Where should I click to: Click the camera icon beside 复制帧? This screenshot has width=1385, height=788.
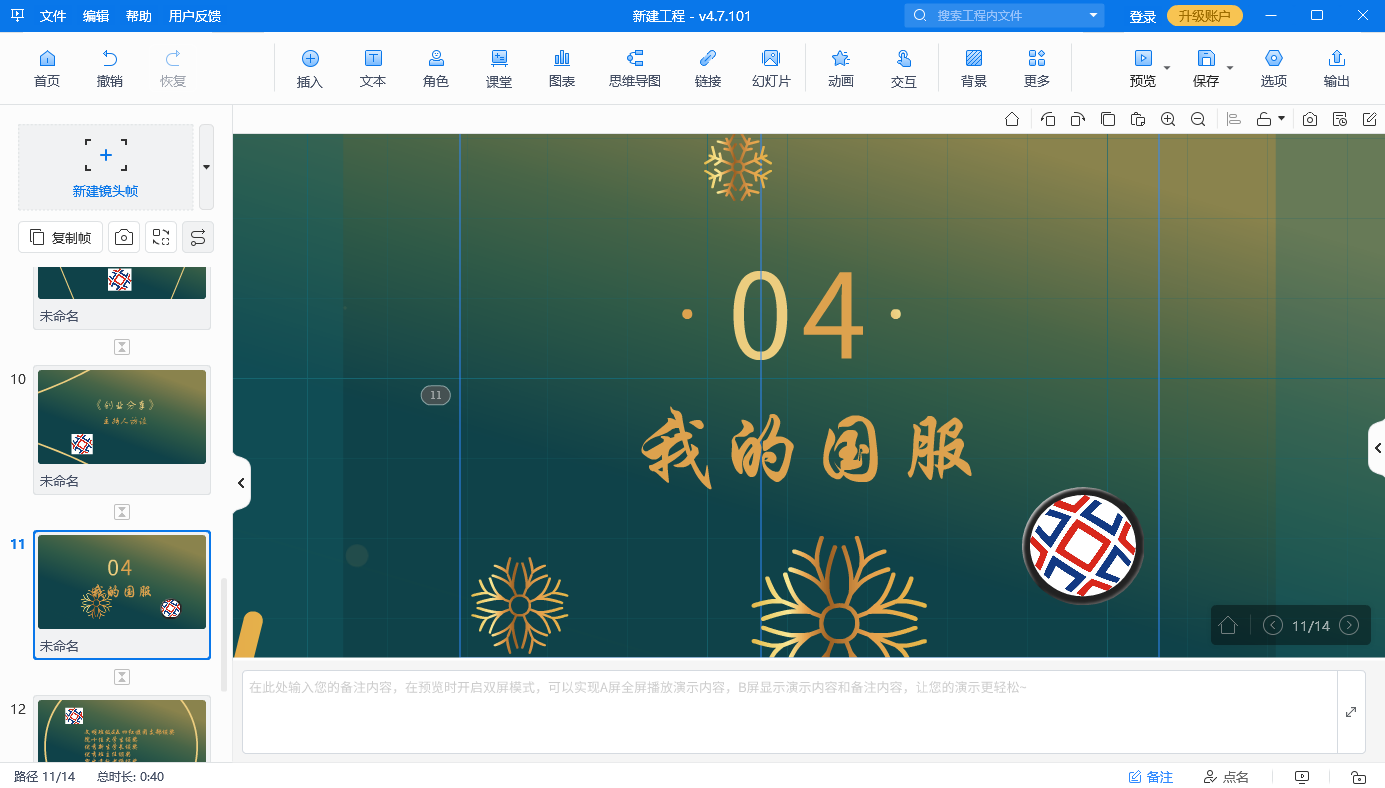124,237
